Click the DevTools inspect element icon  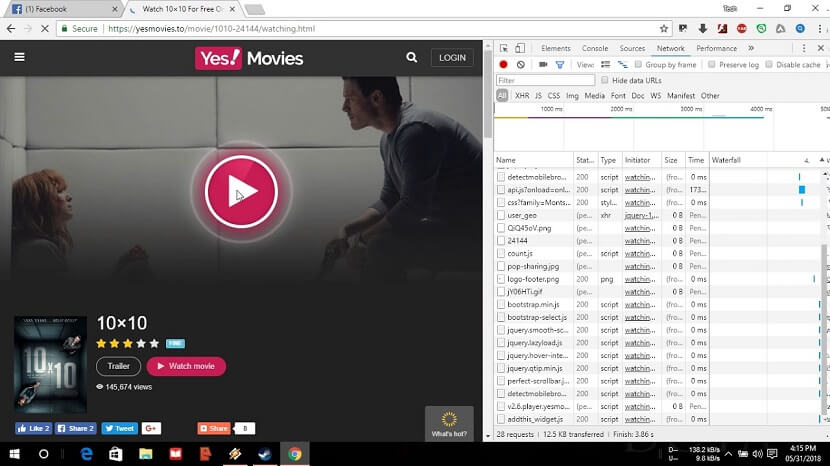[x=503, y=48]
